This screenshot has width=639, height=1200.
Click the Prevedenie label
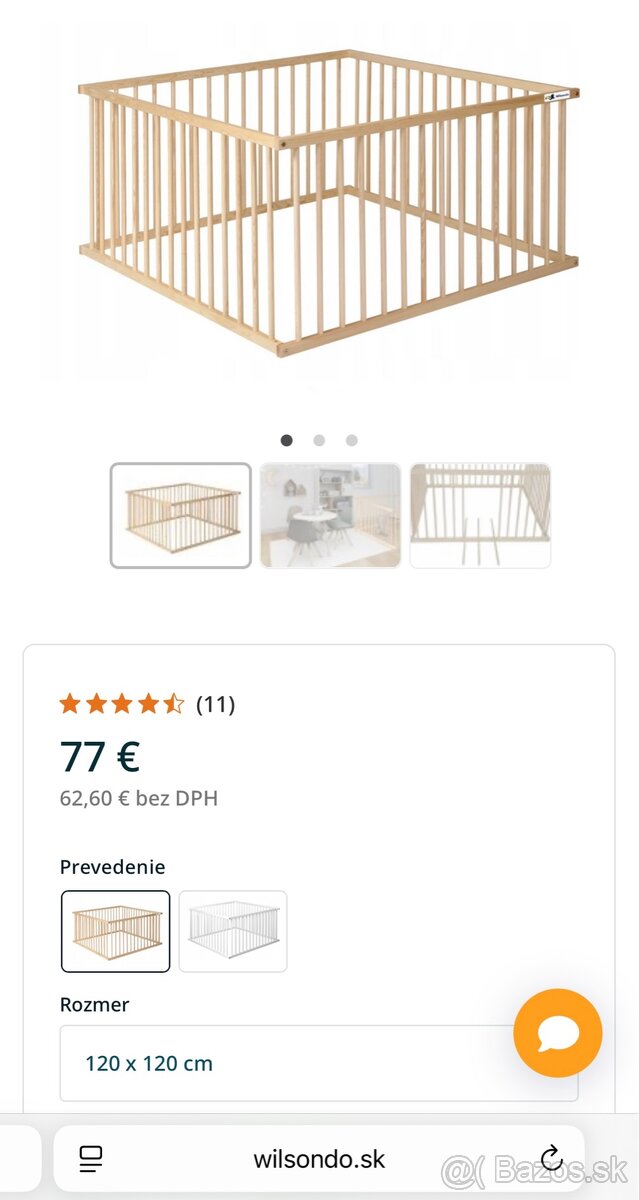[x=112, y=867]
